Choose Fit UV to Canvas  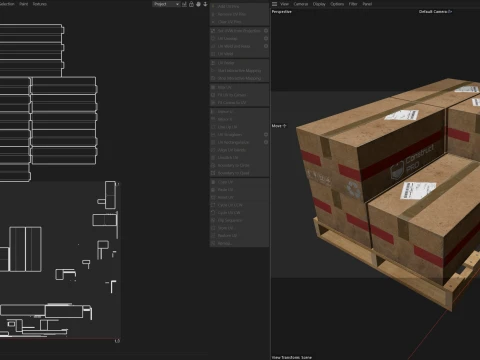[239, 95]
